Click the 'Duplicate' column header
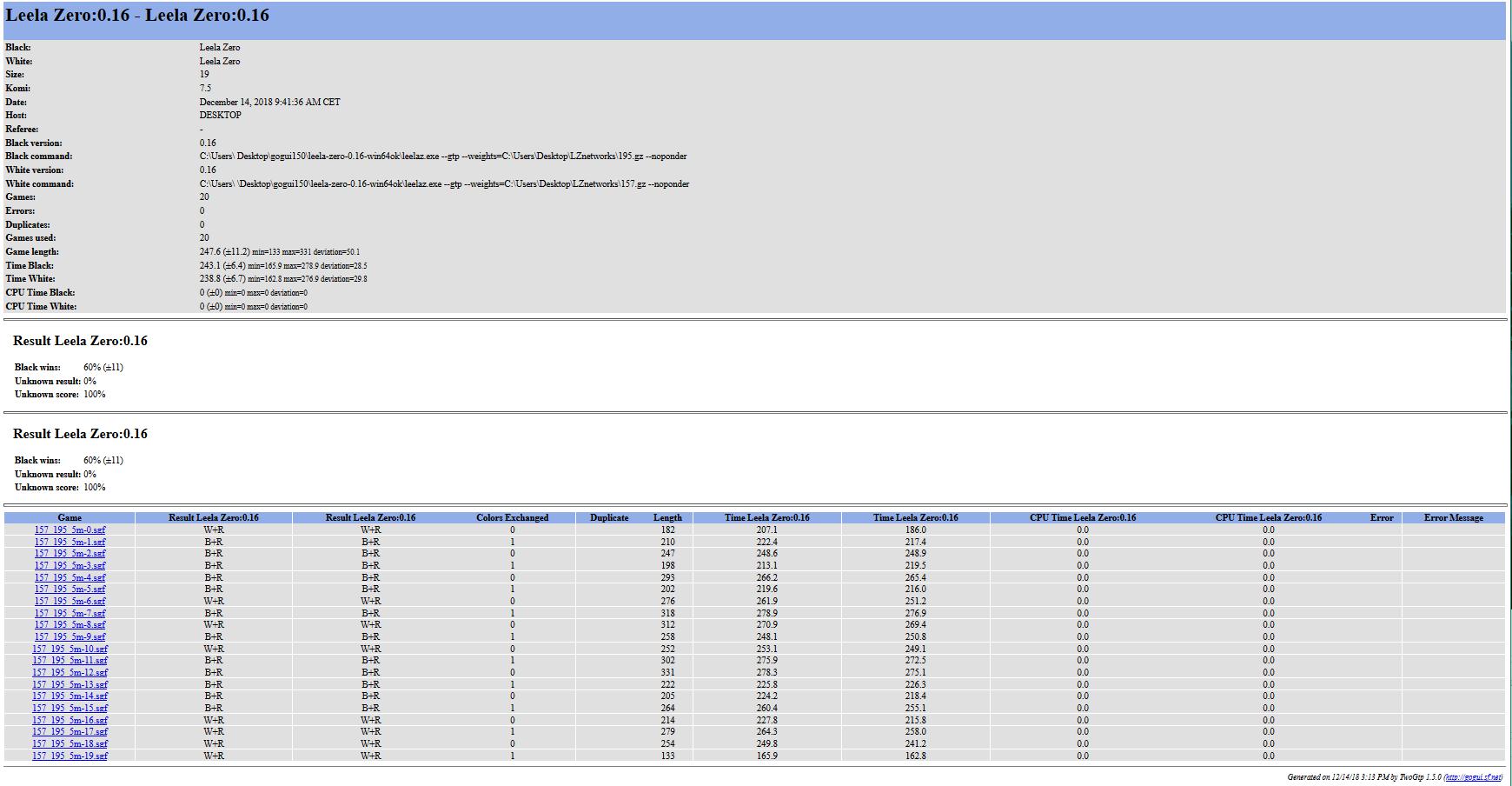This screenshot has width=1512, height=786. click(x=609, y=517)
